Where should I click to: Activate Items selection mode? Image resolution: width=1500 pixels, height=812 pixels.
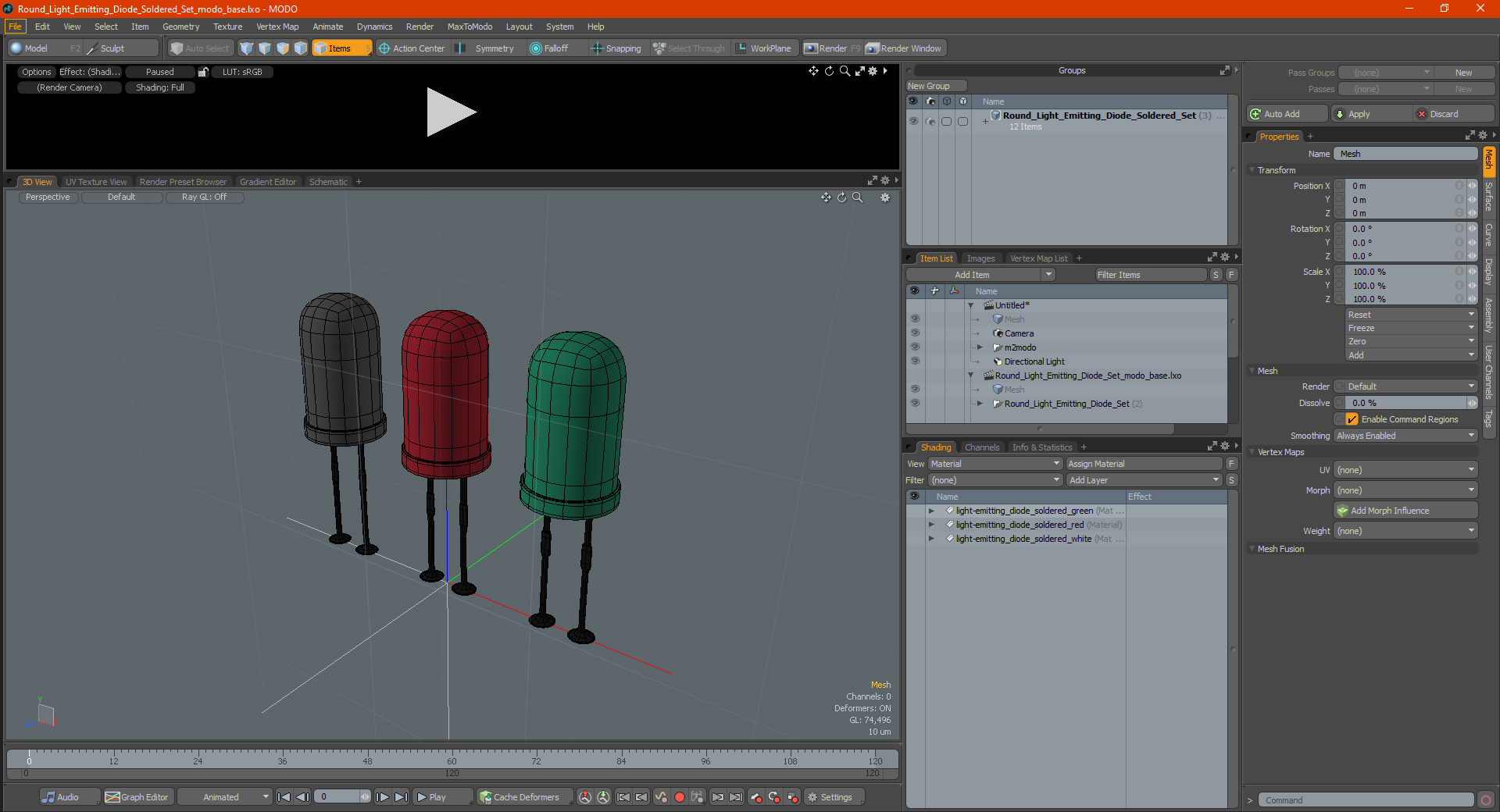(341, 48)
